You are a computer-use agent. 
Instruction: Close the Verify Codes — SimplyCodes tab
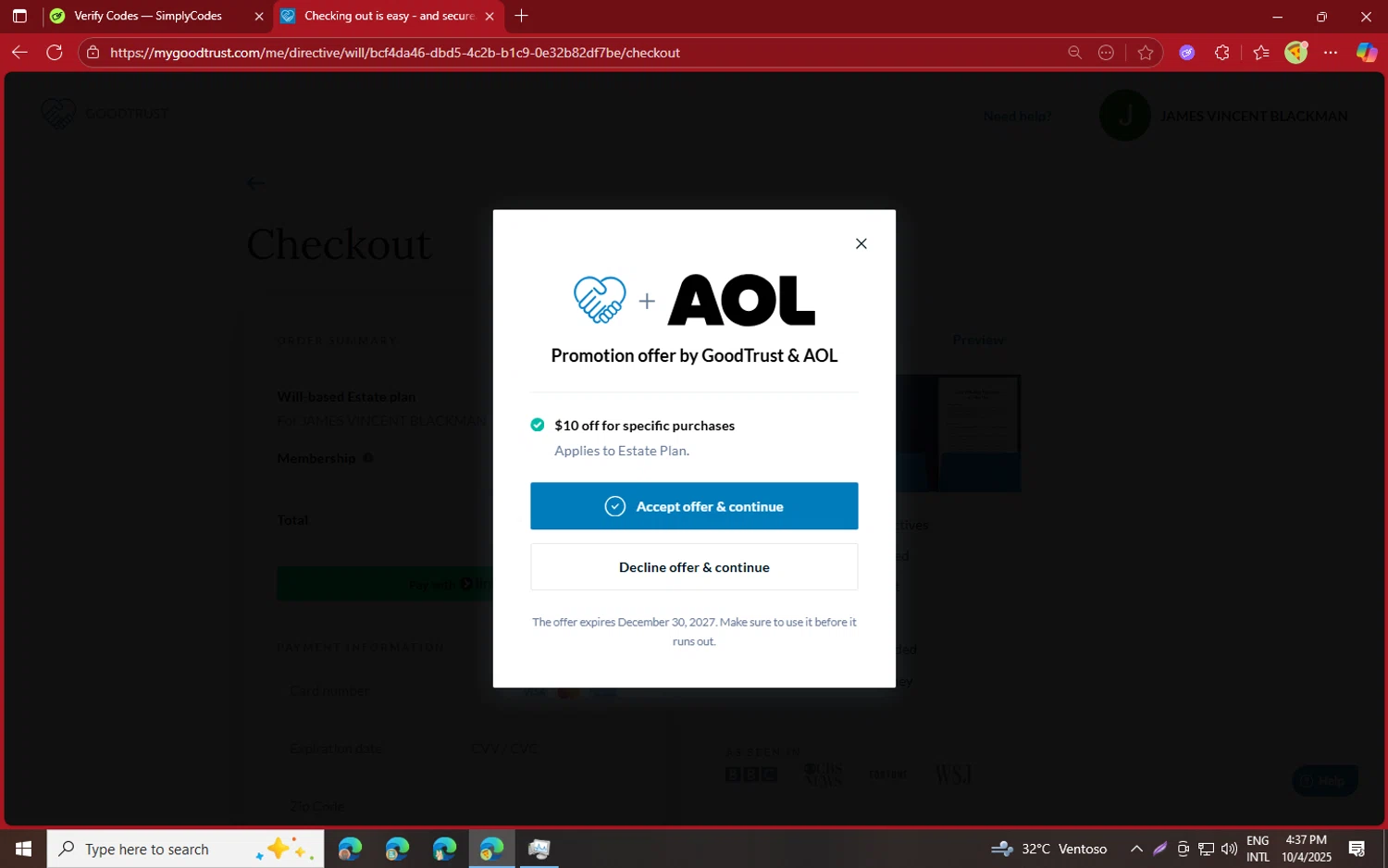pyautogui.click(x=259, y=17)
